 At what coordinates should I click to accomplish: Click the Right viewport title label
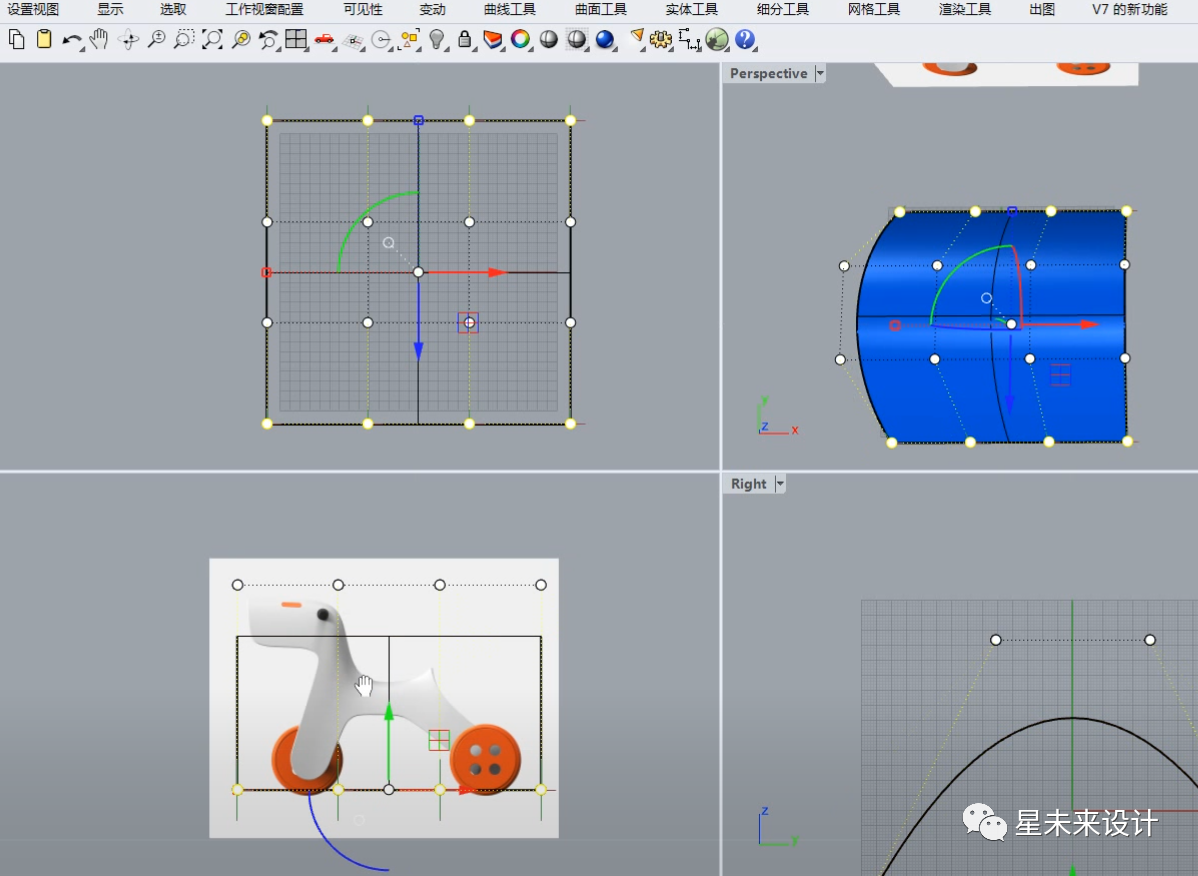tap(748, 483)
